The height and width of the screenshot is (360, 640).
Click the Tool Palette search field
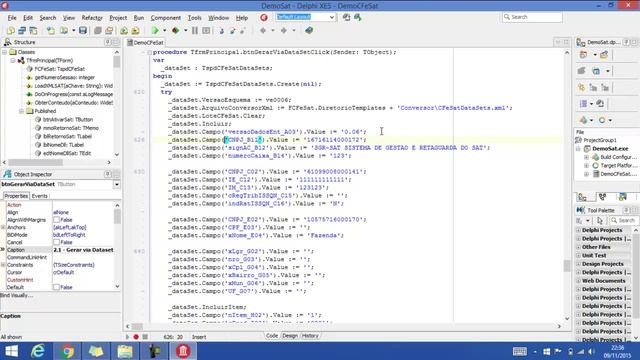coord(623,220)
